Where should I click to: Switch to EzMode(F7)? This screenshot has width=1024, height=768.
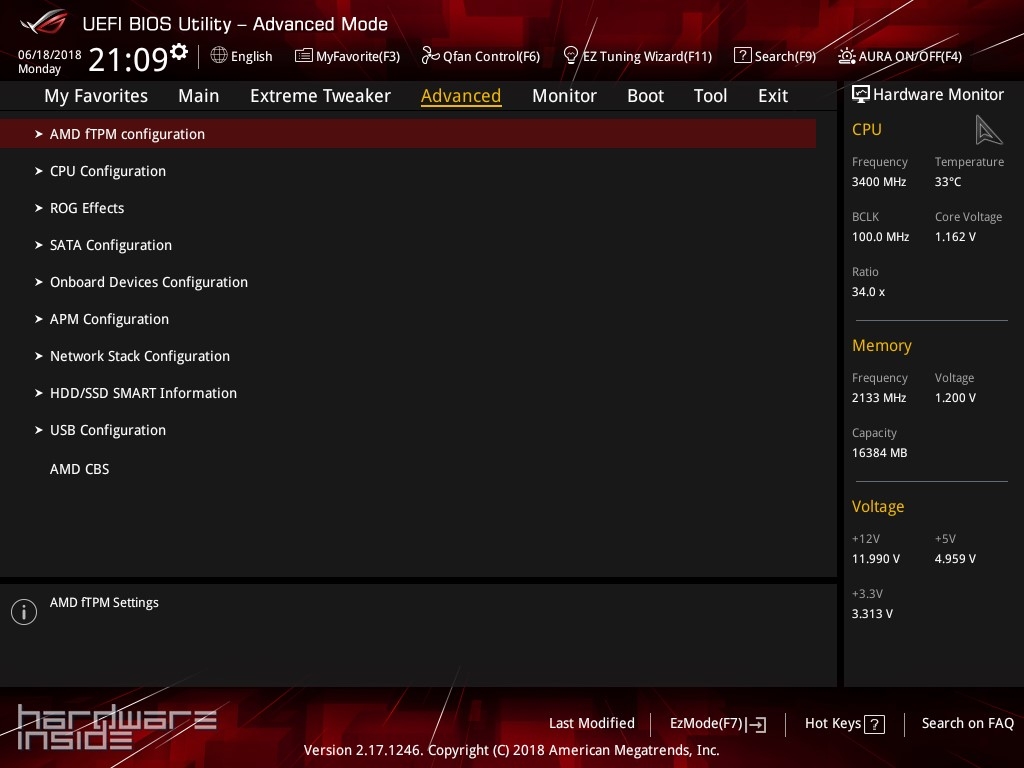718,724
